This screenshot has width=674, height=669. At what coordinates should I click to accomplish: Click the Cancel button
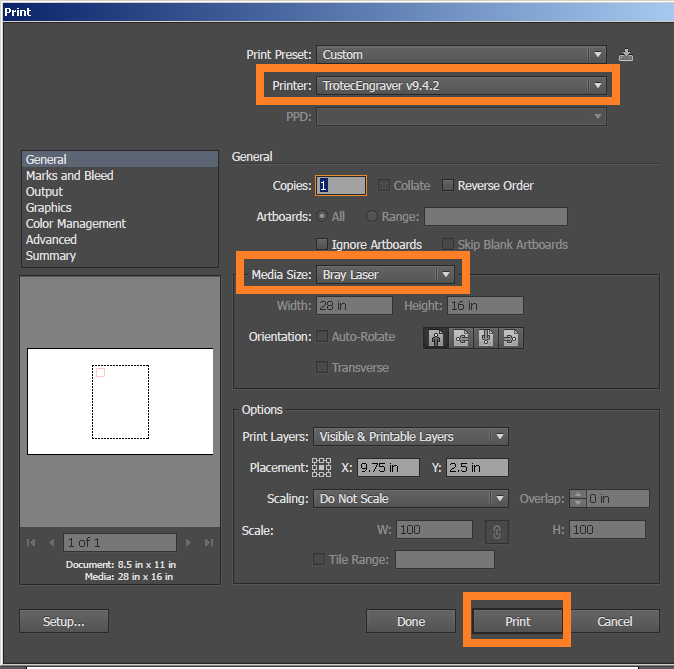[615, 621]
